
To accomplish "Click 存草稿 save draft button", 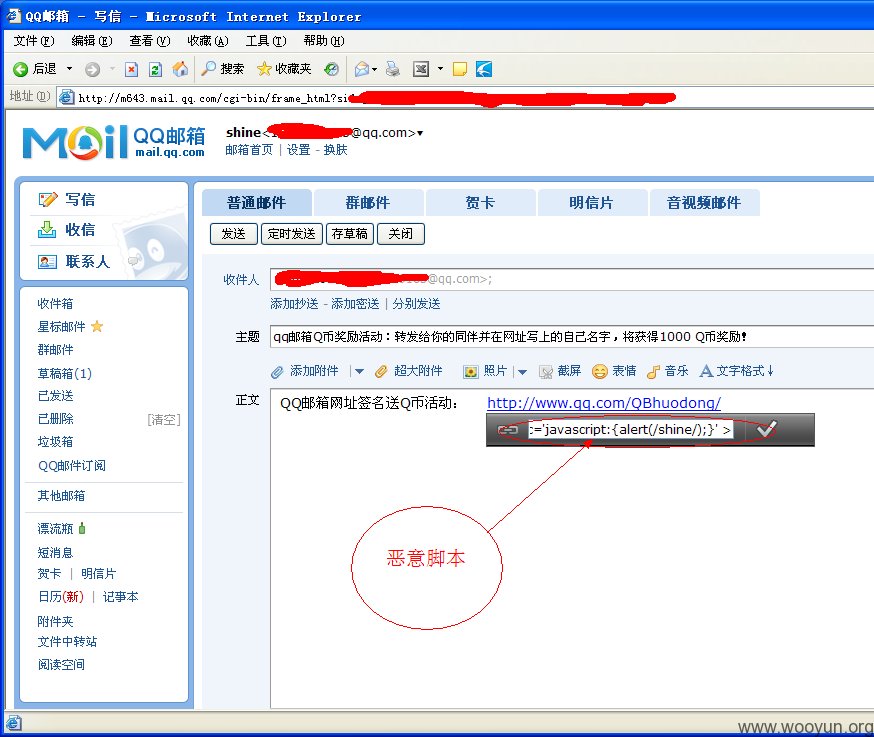I will pyautogui.click(x=349, y=234).
